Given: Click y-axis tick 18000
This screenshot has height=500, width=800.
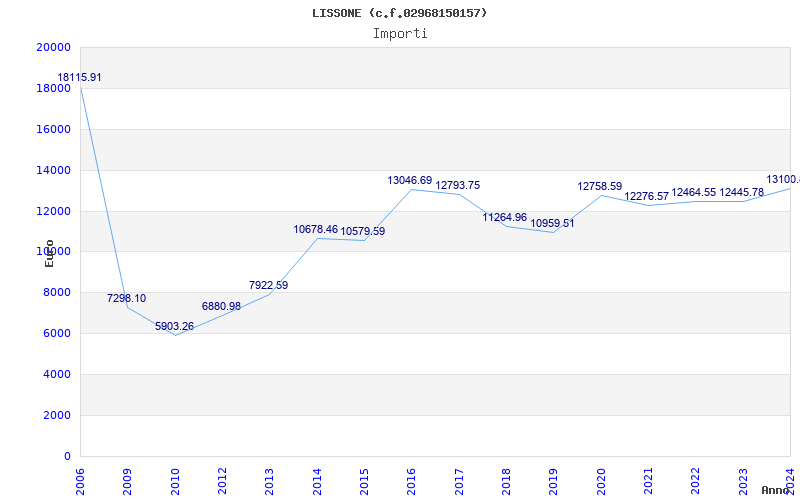Looking at the screenshot, I should tap(54, 88).
